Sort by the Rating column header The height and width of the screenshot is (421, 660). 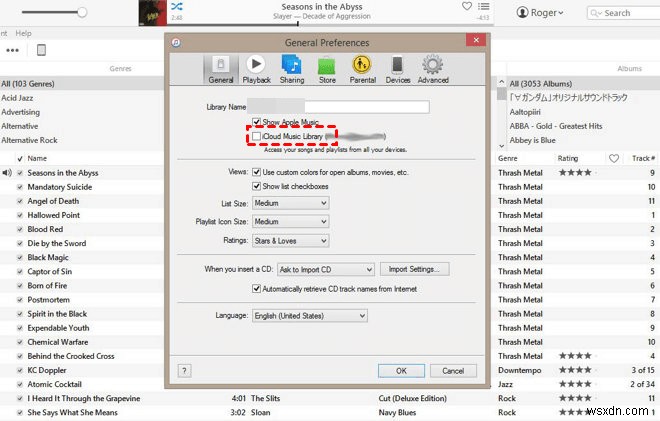[x=567, y=158]
